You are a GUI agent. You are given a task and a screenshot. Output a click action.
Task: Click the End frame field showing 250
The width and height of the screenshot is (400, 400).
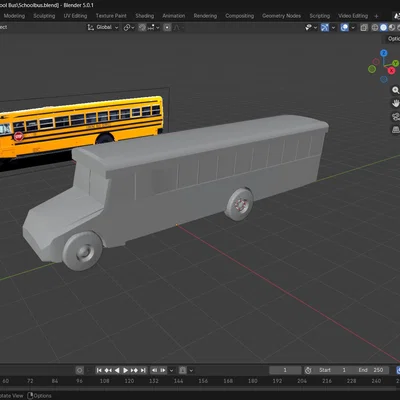[371, 370]
